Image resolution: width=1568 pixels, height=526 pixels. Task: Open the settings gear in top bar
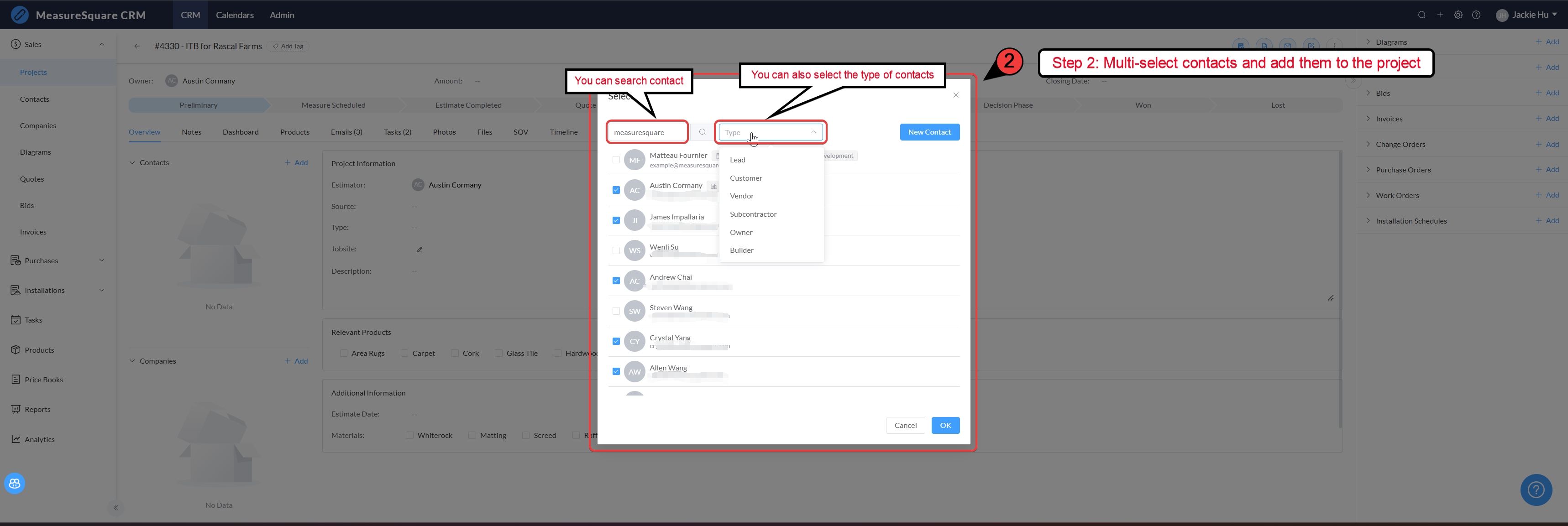1458,15
